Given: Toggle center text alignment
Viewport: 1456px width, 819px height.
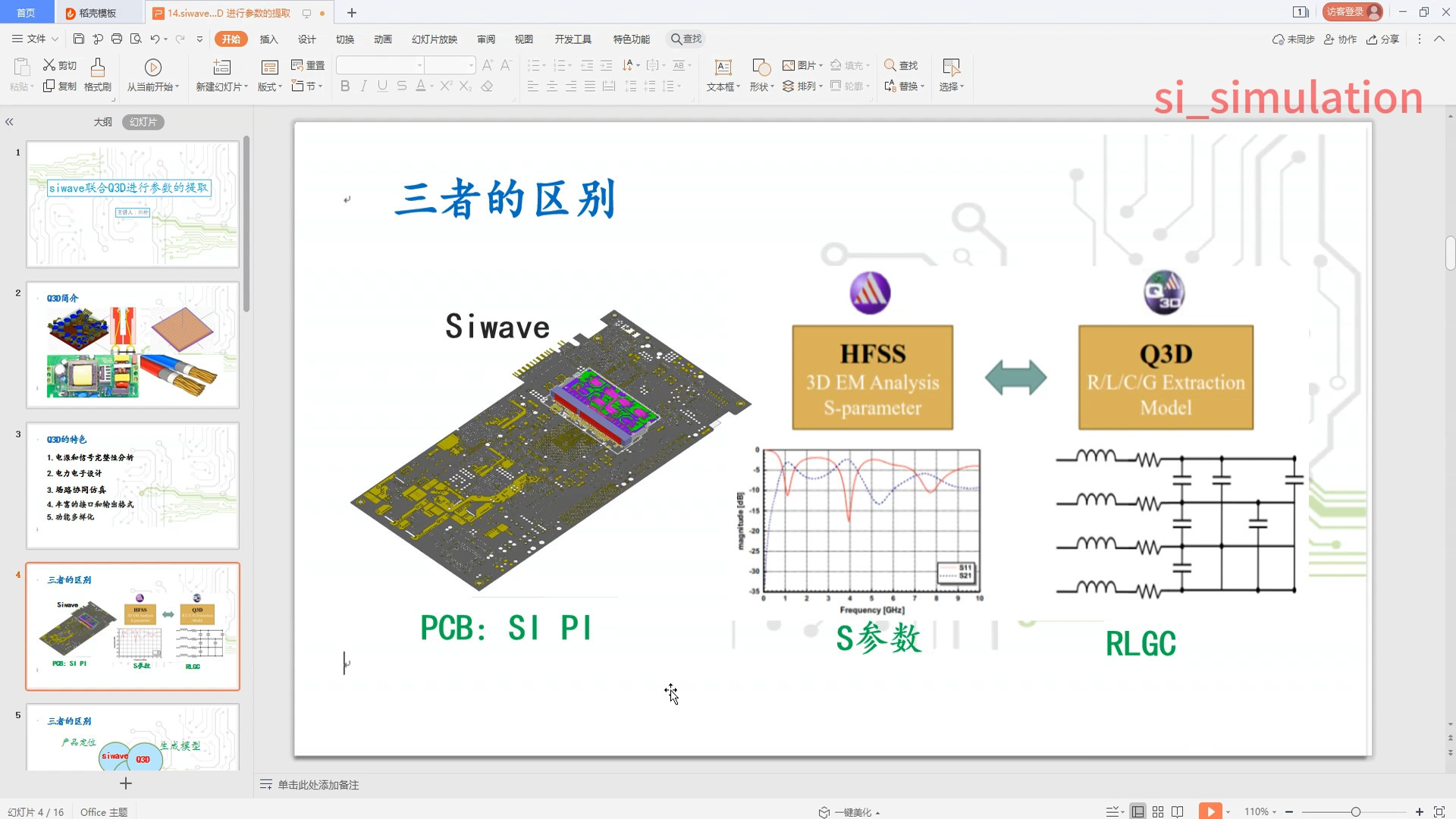Looking at the screenshot, I should 552,86.
